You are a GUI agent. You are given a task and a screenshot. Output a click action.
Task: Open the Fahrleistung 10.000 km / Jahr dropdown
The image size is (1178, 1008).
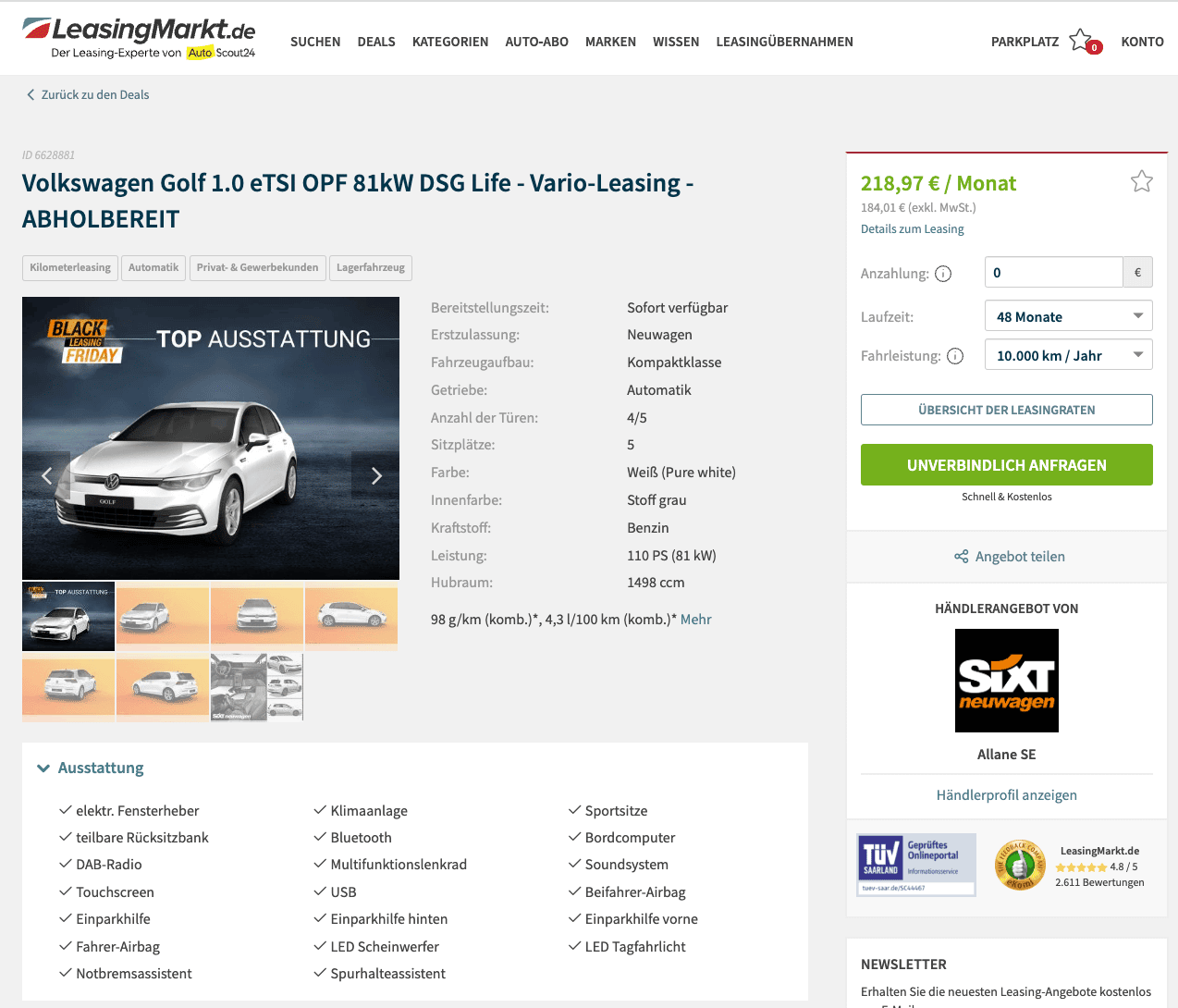click(1069, 355)
